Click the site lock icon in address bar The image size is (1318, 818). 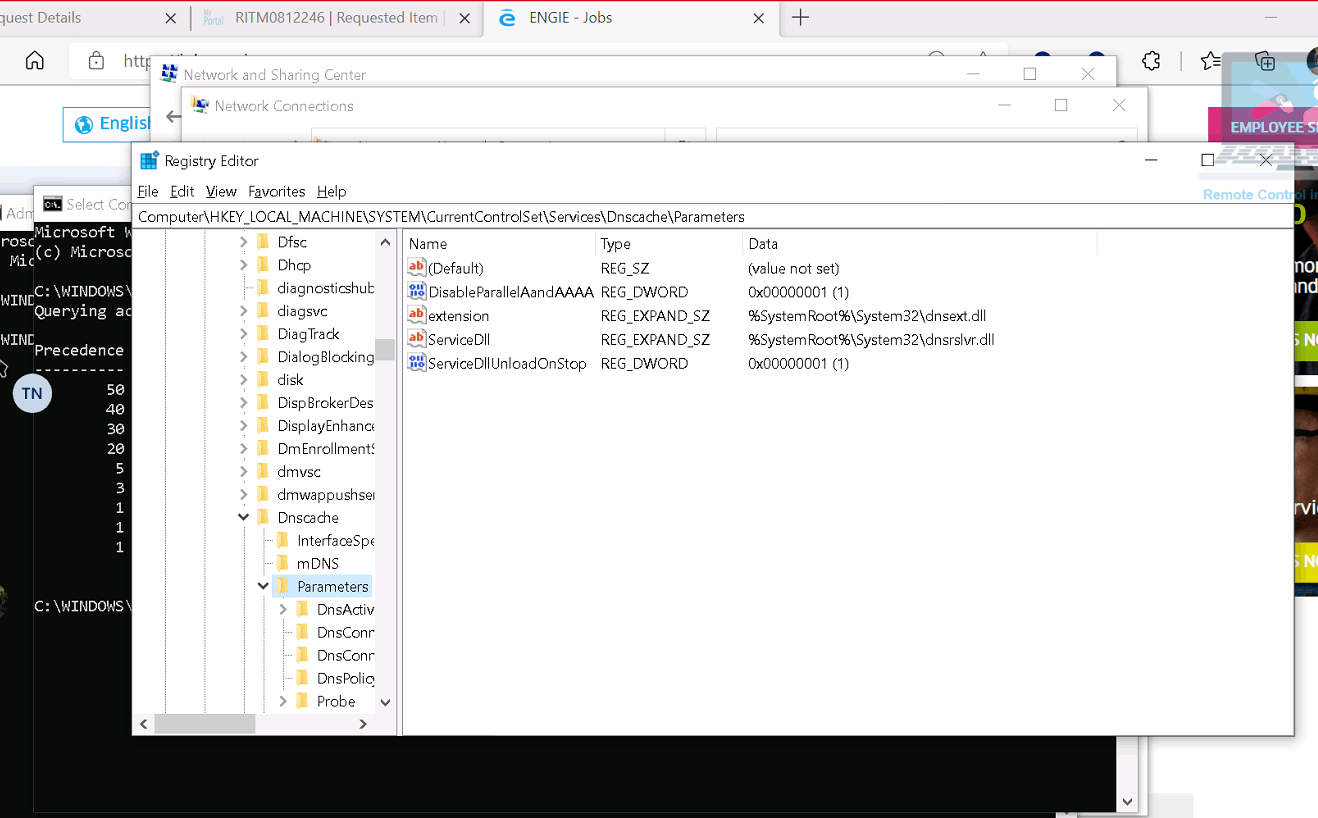click(96, 61)
